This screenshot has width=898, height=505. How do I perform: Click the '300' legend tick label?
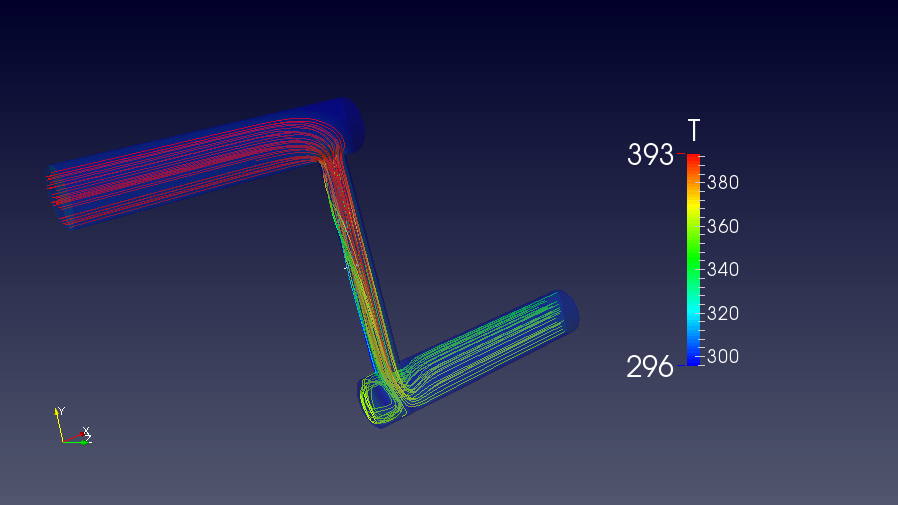[723, 356]
